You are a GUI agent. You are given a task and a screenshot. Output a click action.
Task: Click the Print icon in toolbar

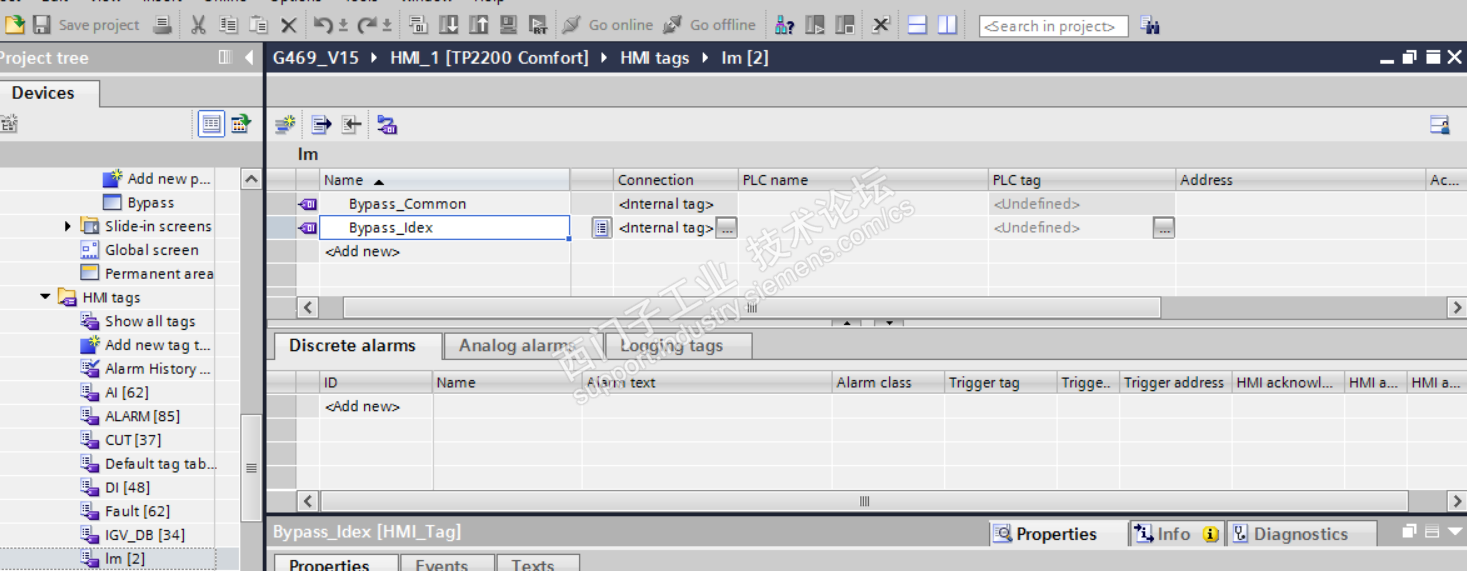(163, 25)
